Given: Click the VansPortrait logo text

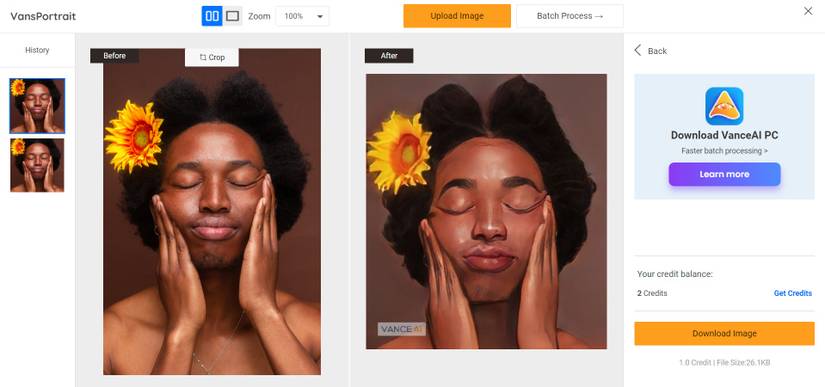Looking at the screenshot, I should pos(43,16).
